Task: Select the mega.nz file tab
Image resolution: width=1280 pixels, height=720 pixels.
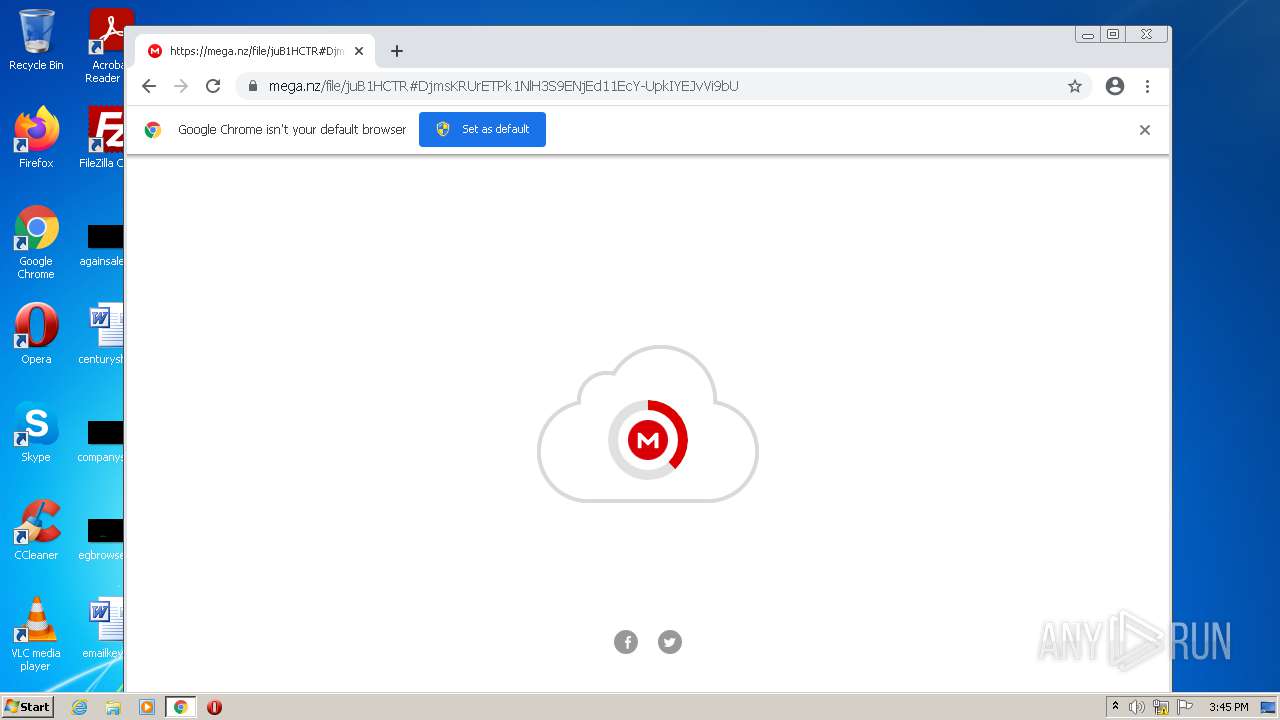Action: (x=255, y=51)
